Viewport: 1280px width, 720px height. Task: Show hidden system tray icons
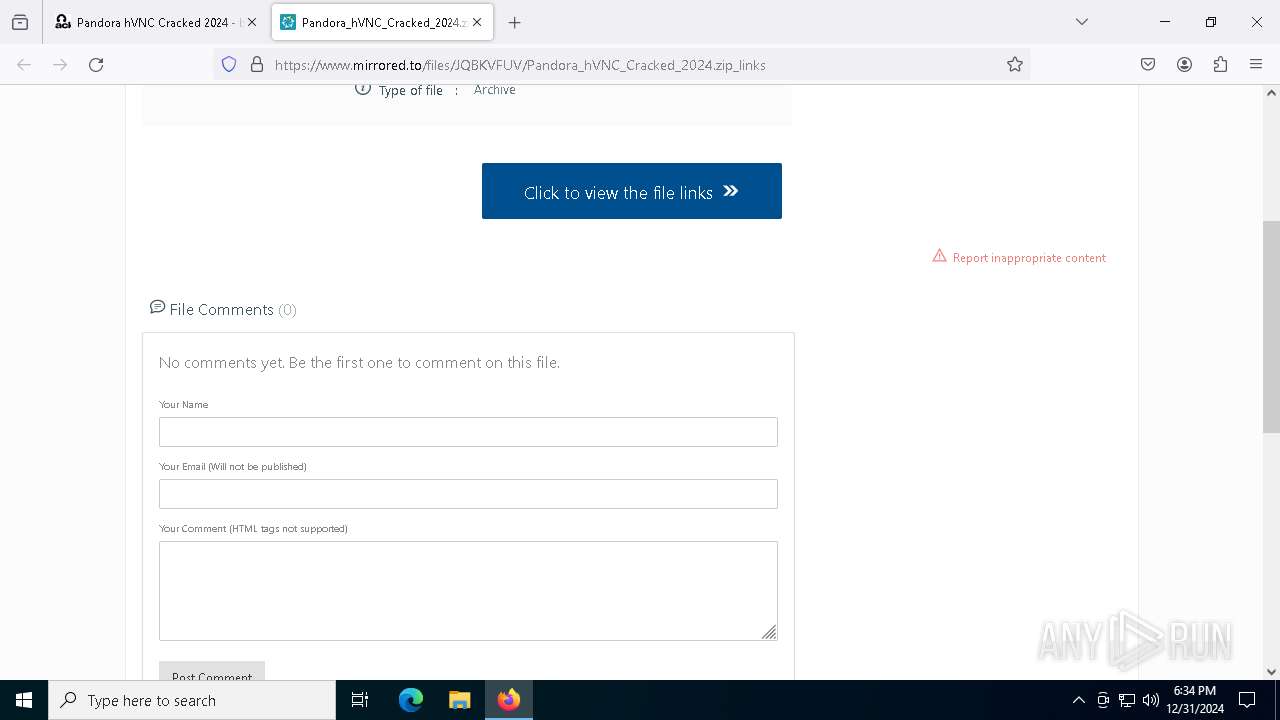tap(1078, 700)
